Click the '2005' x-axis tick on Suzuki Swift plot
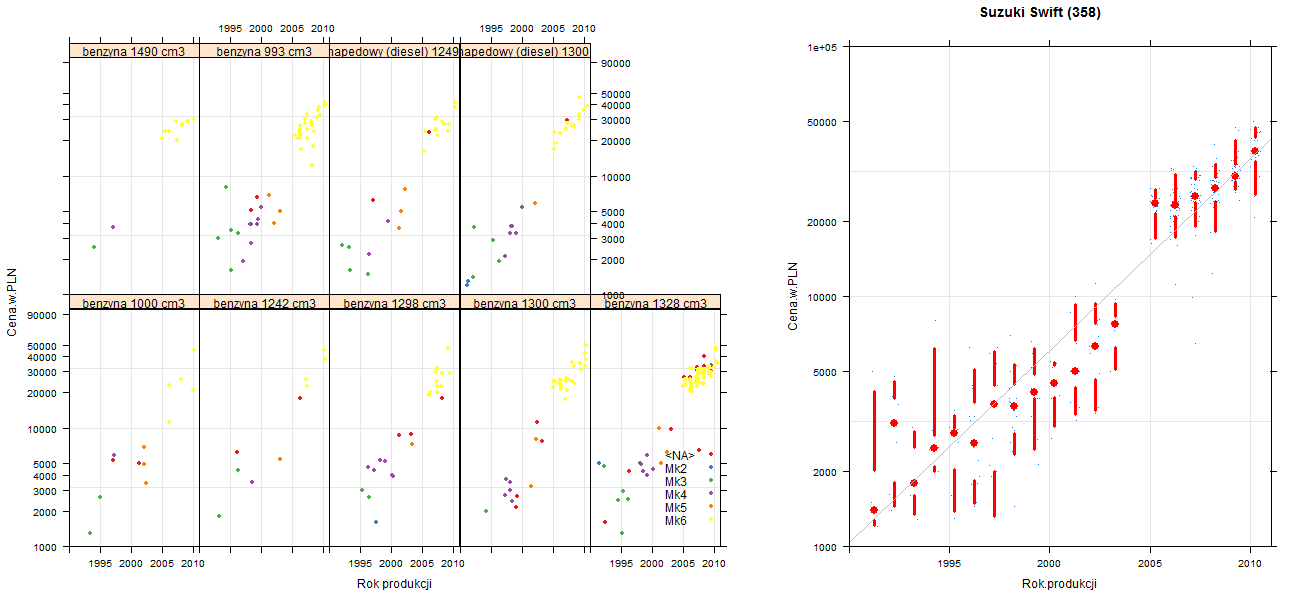Image resolution: width=1300 pixels, height=600 pixels. 1150,564
